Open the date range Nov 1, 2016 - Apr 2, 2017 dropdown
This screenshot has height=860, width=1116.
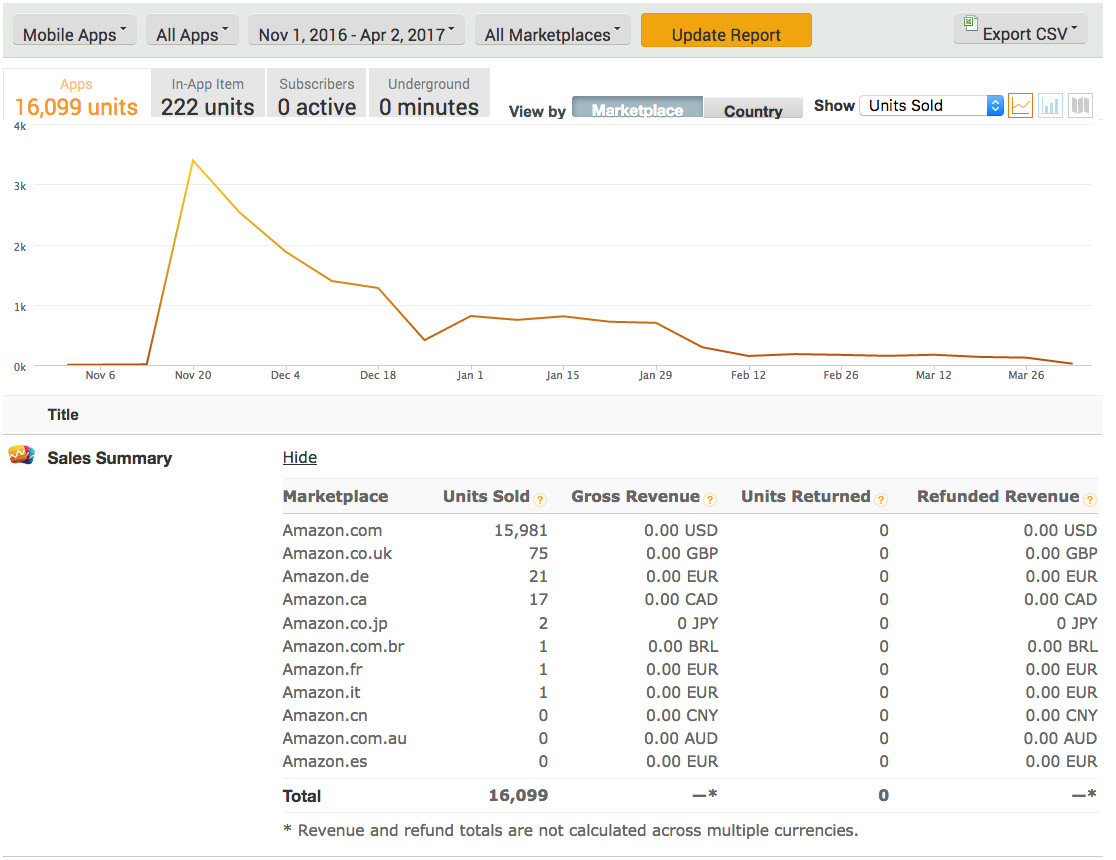pos(357,32)
